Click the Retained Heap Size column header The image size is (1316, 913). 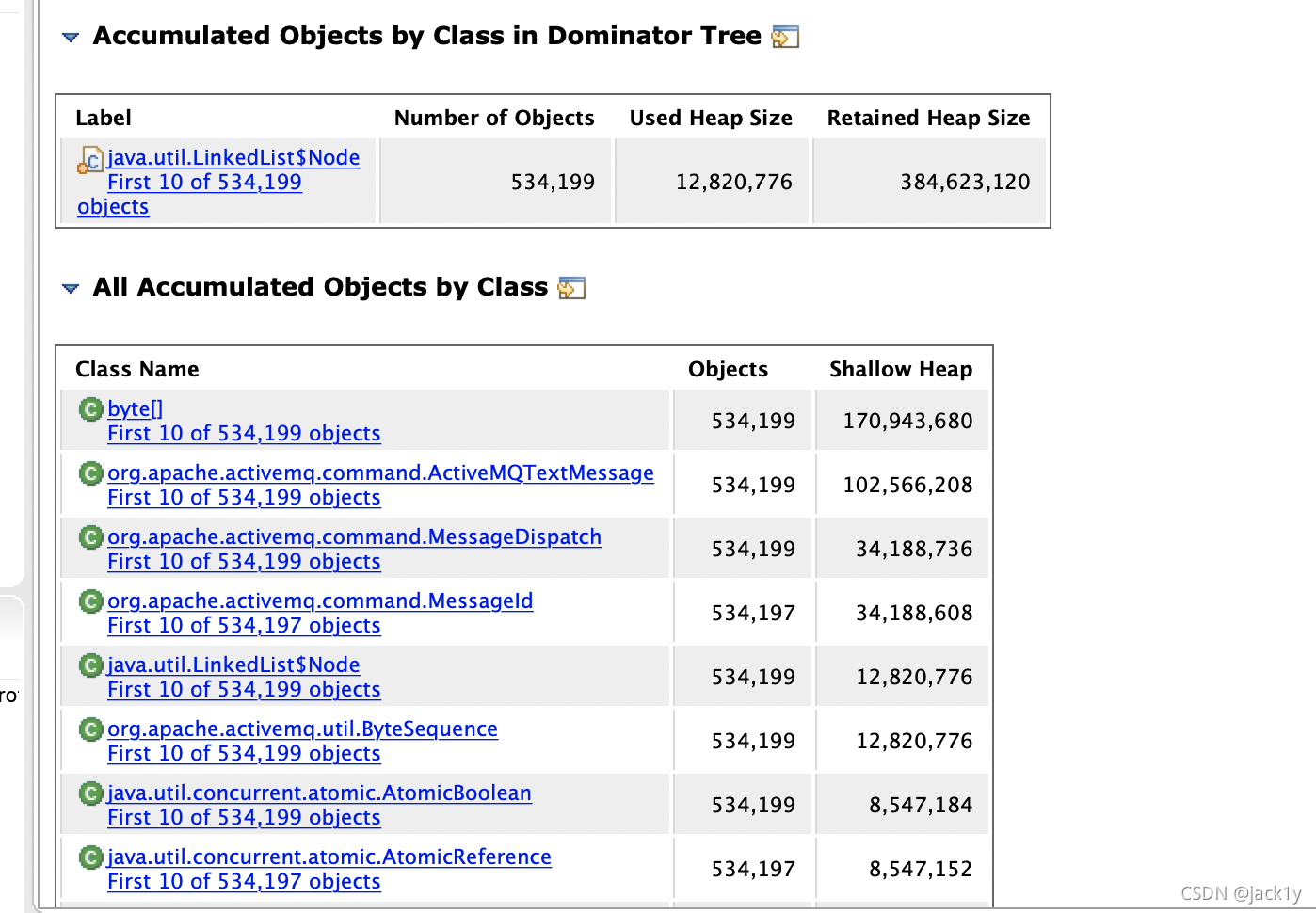[x=928, y=118]
